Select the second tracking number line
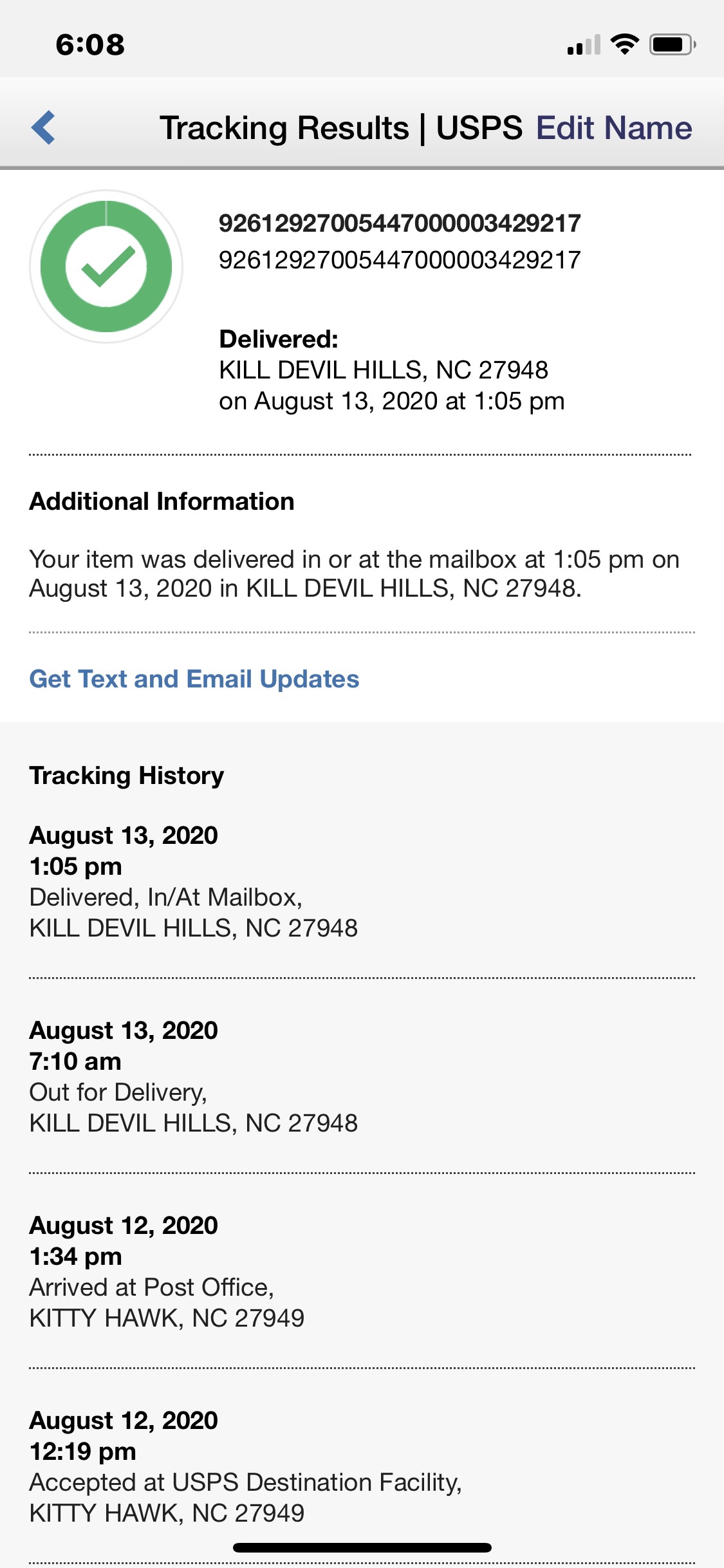Screen dimensions: 724x1568 [400, 260]
